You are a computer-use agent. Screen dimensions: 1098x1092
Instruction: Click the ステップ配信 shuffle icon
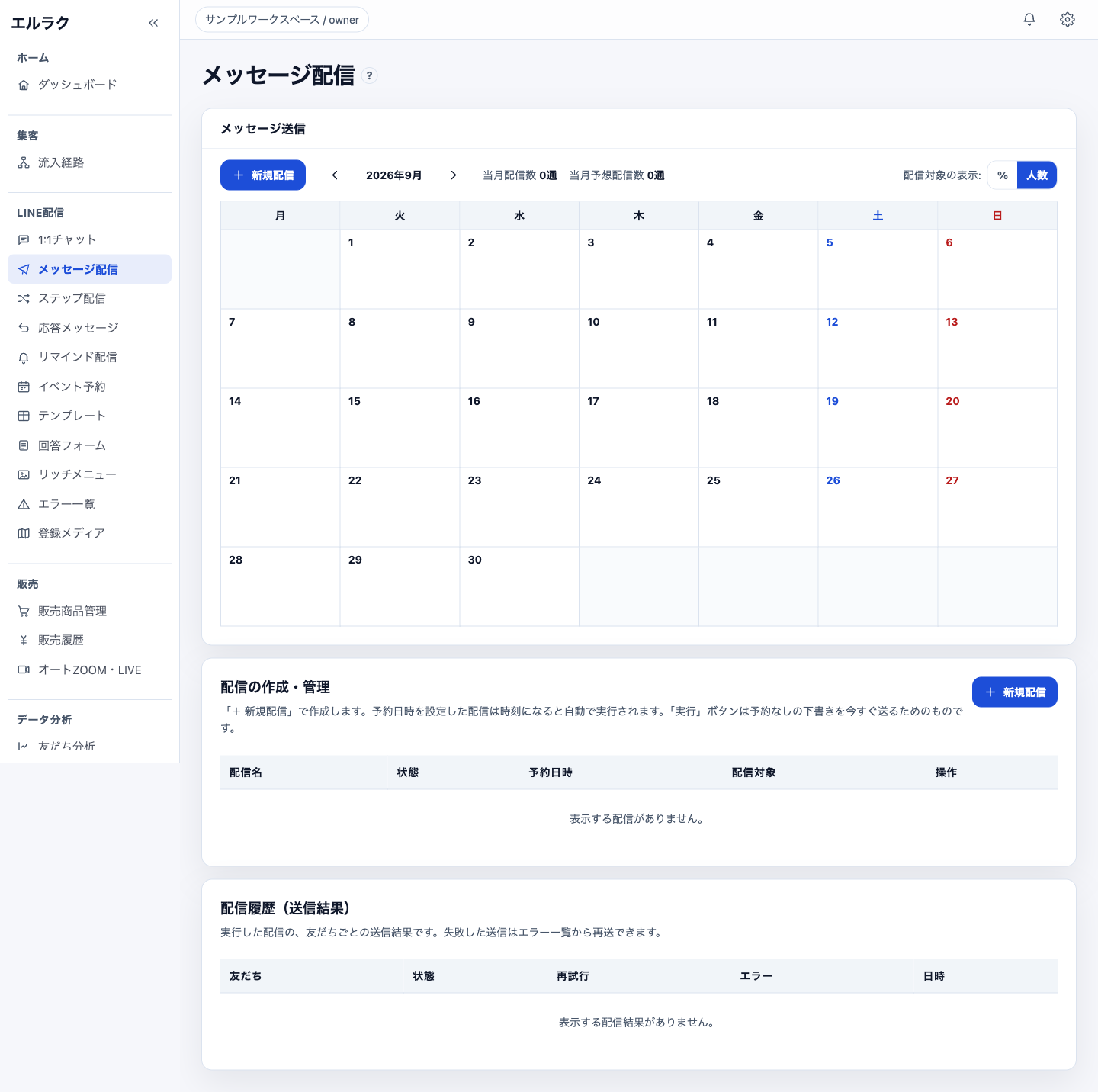pos(24,299)
